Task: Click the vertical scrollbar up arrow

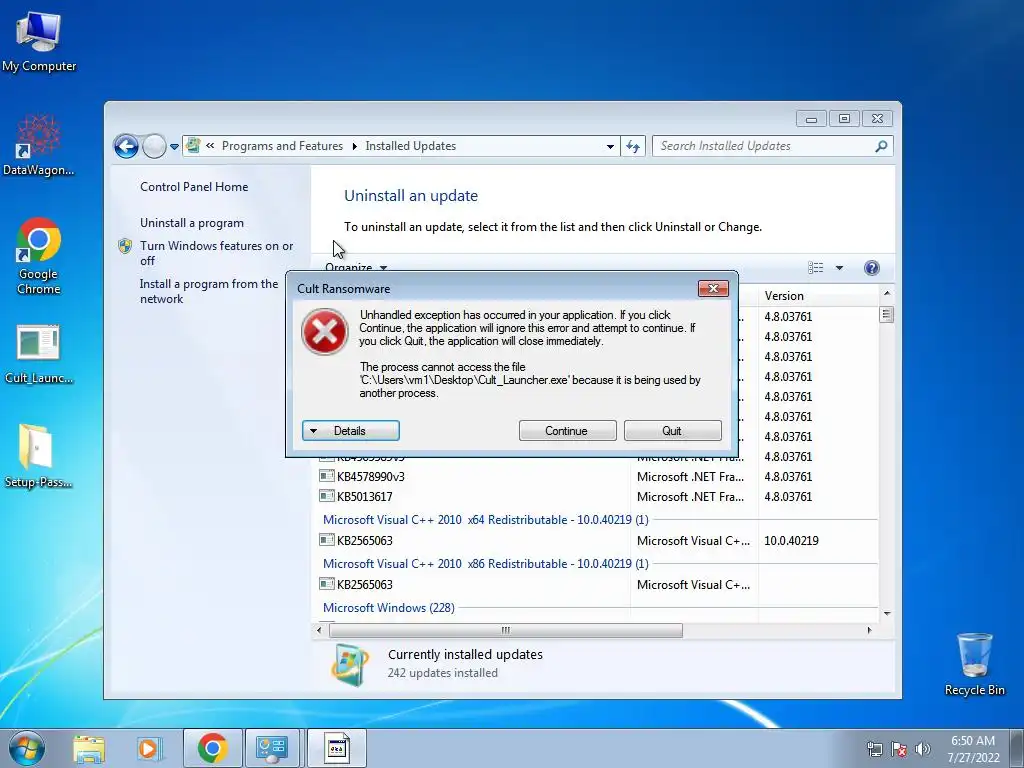Action: click(x=886, y=293)
